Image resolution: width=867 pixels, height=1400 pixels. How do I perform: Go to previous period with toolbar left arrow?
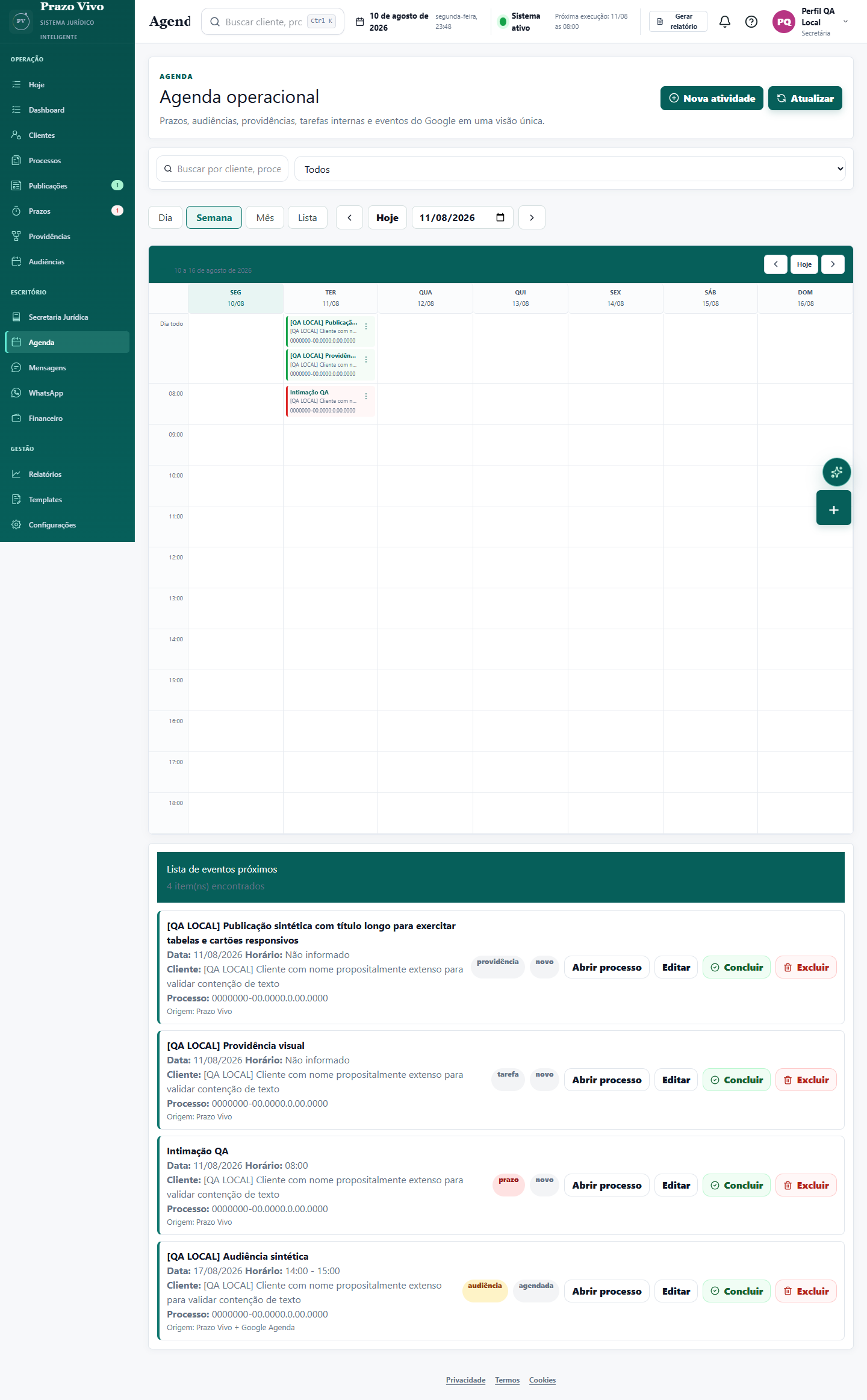349,217
